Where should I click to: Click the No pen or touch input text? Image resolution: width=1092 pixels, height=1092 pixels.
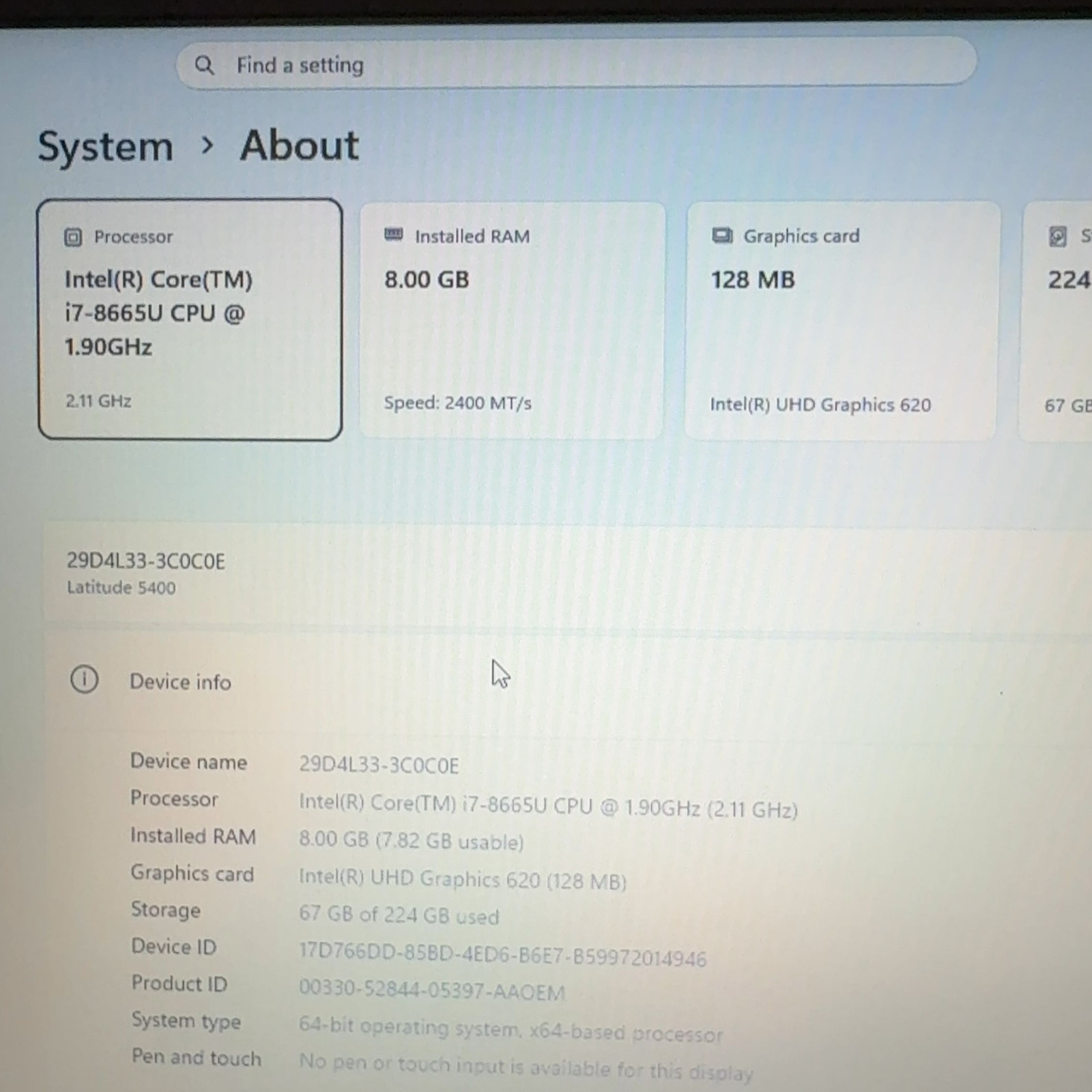526,1067
